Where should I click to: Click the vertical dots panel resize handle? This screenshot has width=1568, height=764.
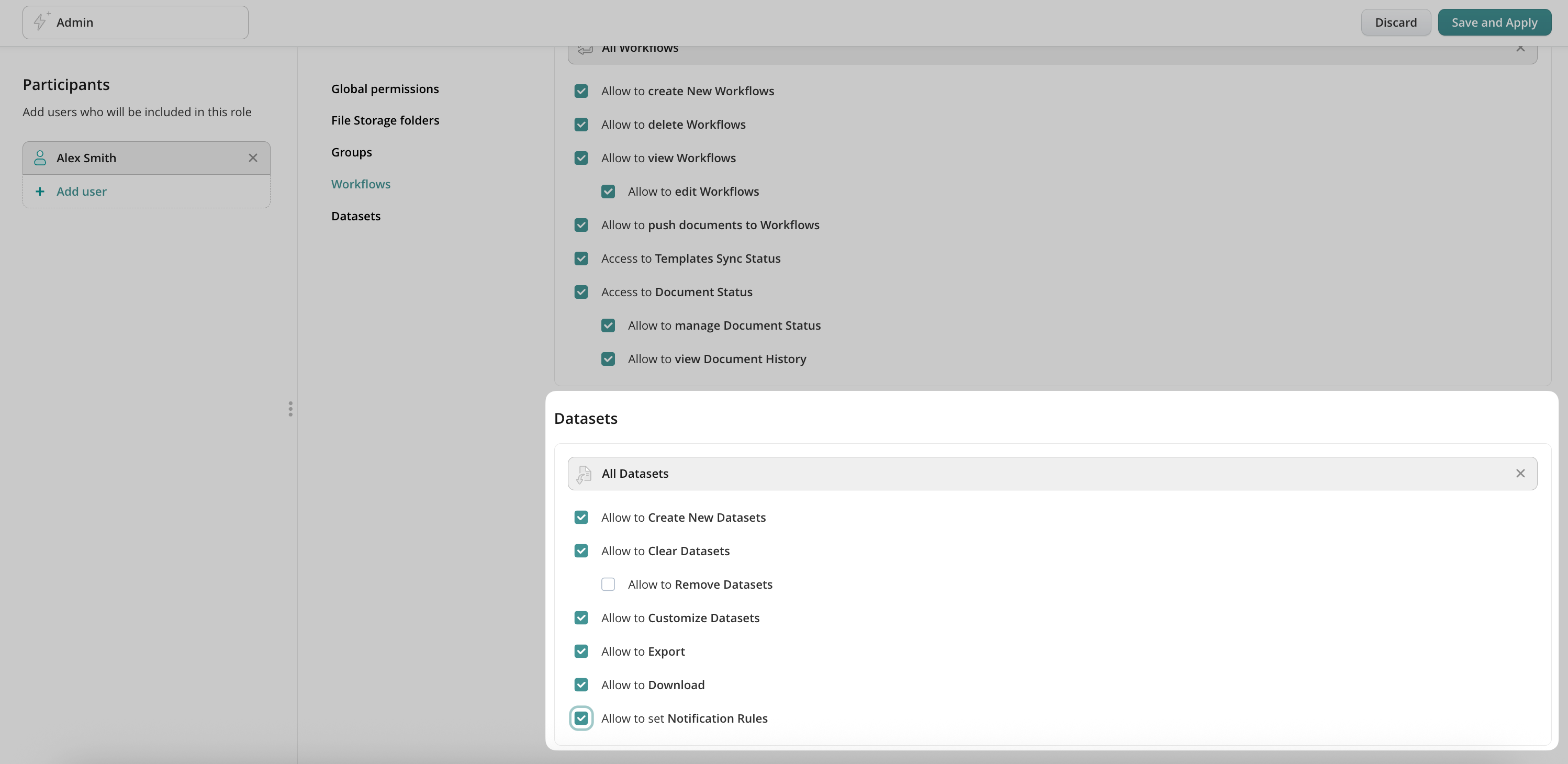[x=290, y=409]
